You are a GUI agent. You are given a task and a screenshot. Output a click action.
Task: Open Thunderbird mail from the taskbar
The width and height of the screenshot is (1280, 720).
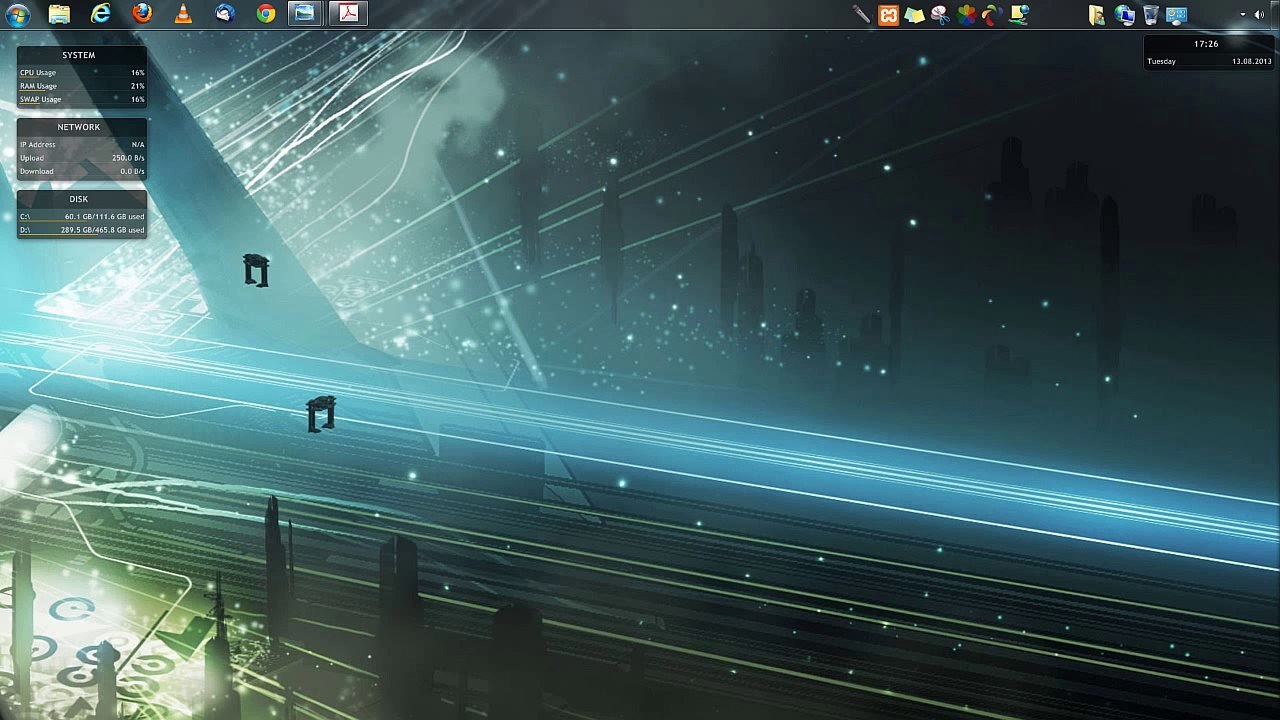pos(225,13)
